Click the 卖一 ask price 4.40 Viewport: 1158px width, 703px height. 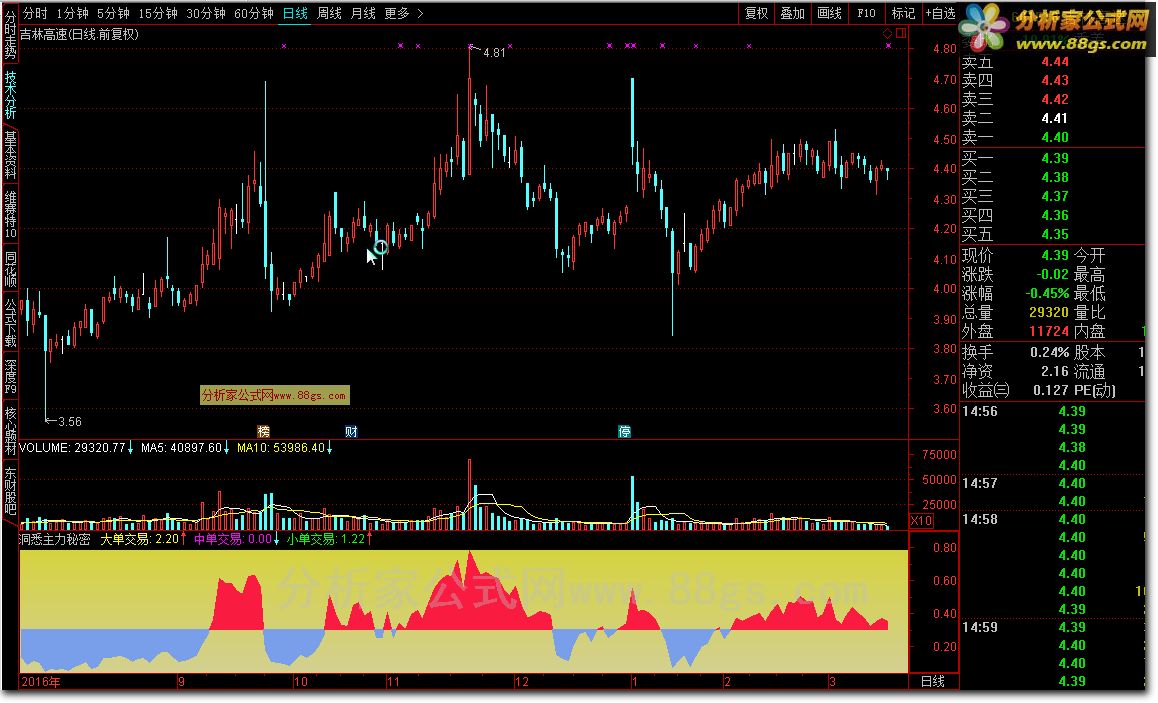(x=1055, y=137)
